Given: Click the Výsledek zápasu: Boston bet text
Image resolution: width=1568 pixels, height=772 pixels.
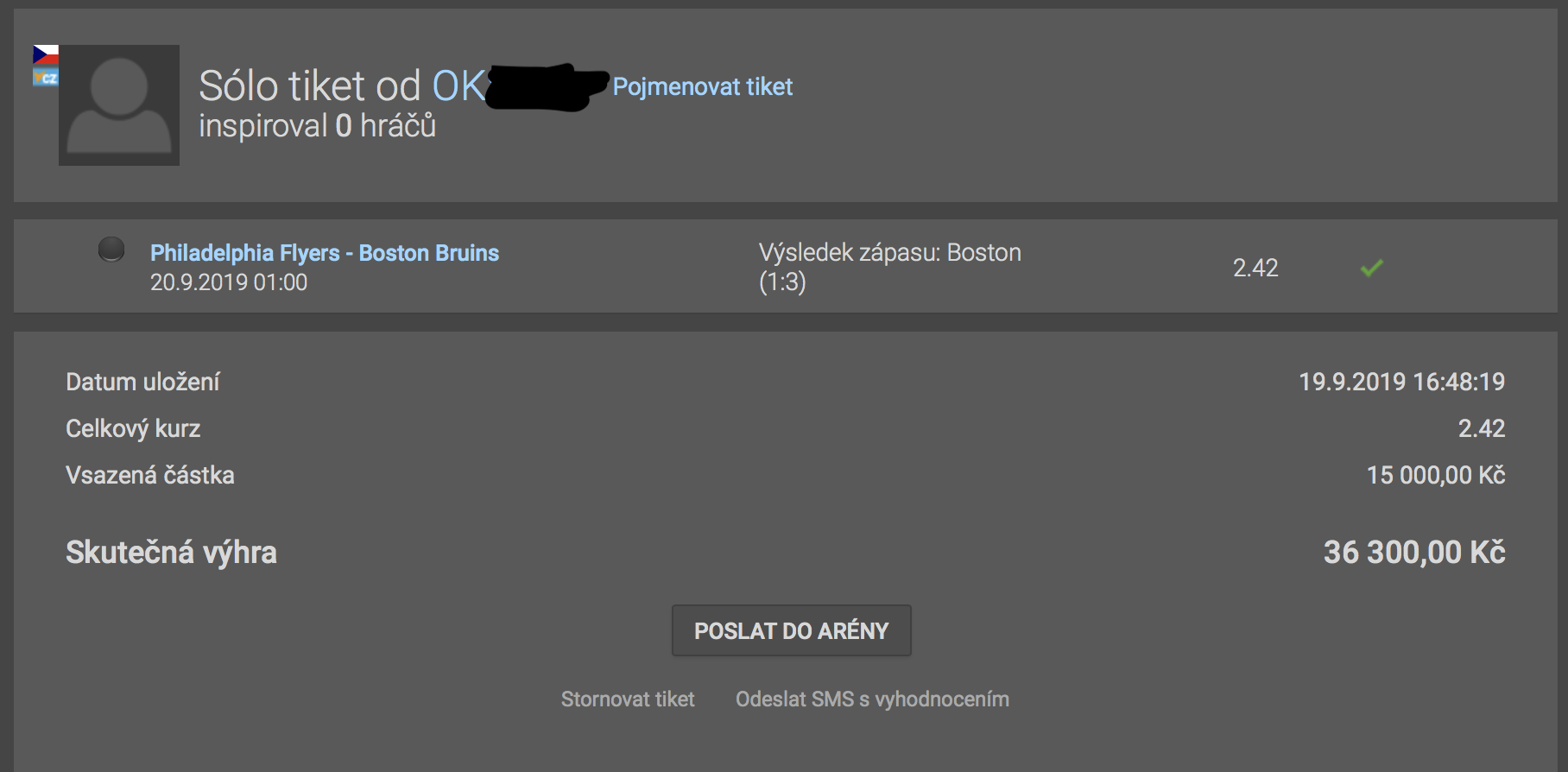Looking at the screenshot, I should [x=890, y=252].
